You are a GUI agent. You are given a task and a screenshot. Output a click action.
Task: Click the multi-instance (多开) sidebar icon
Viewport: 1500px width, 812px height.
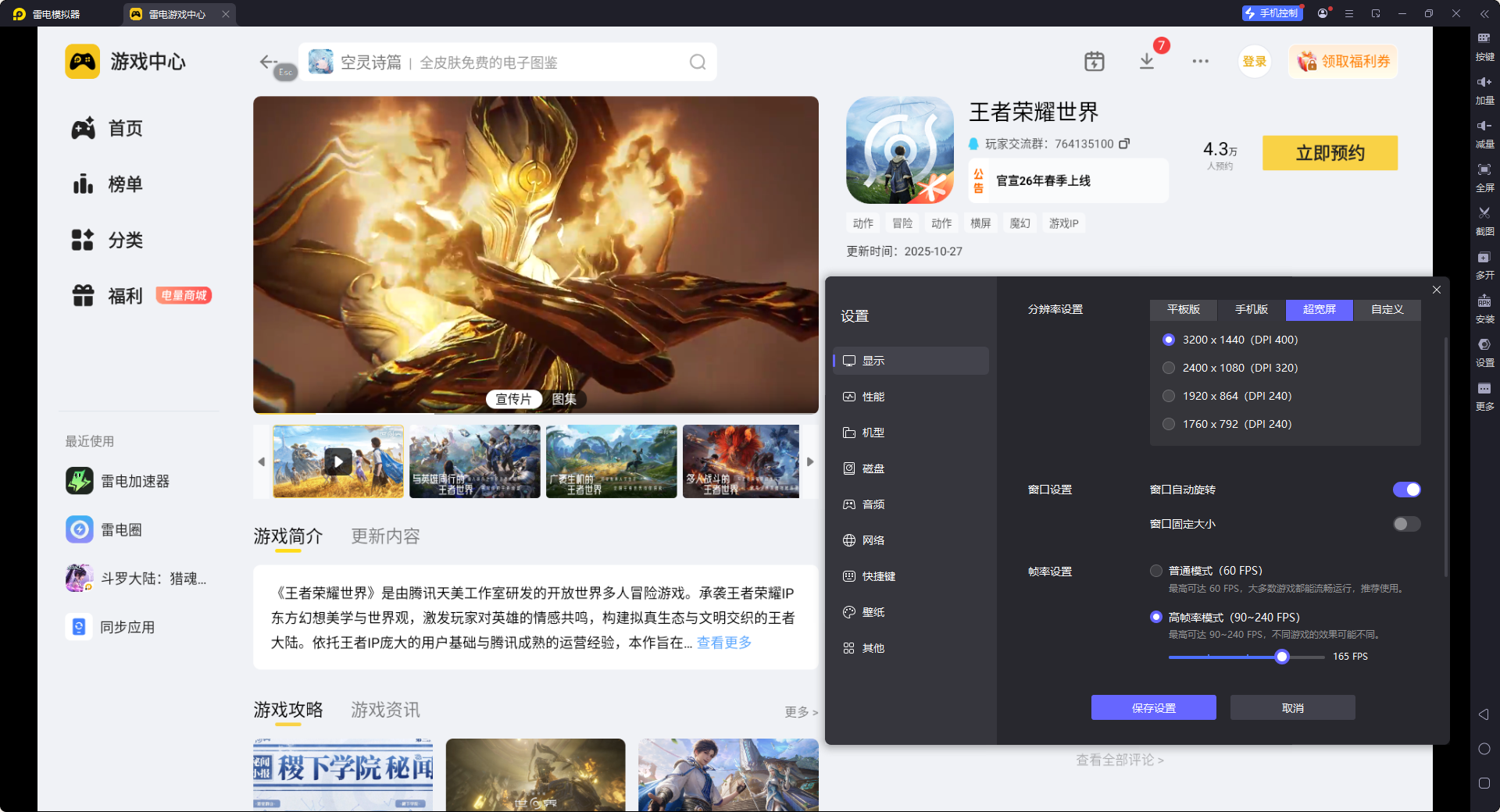point(1484,263)
